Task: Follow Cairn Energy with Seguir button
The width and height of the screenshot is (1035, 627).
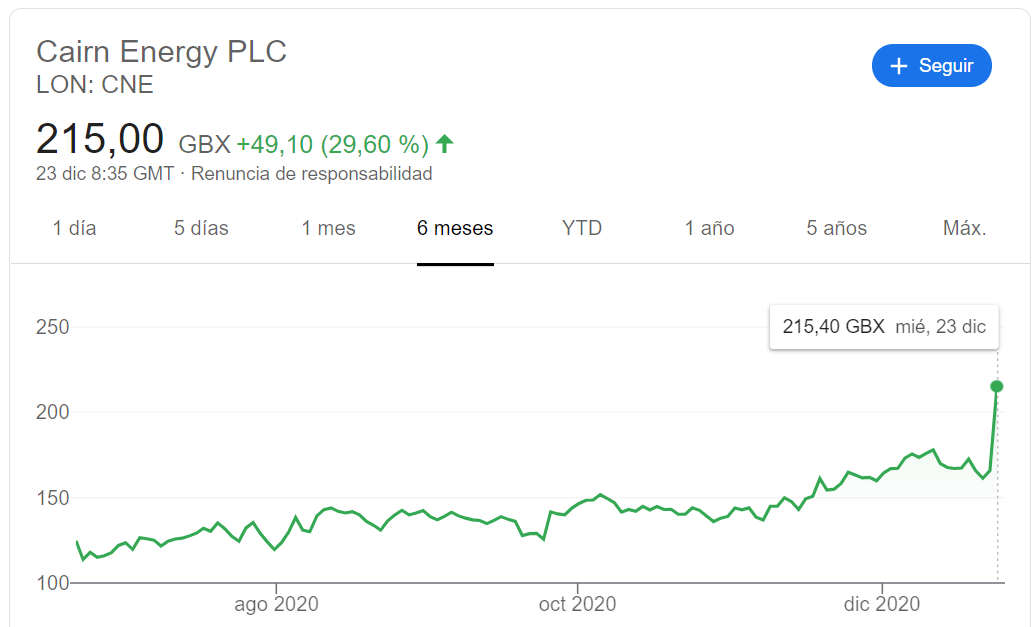Action: [931, 66]
